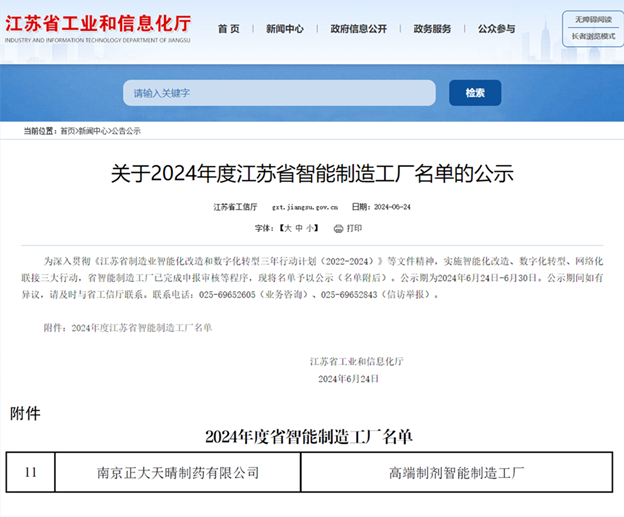Click the keyword search input field
The height and width of the screenshot is (517, 624).
(279, 93)
